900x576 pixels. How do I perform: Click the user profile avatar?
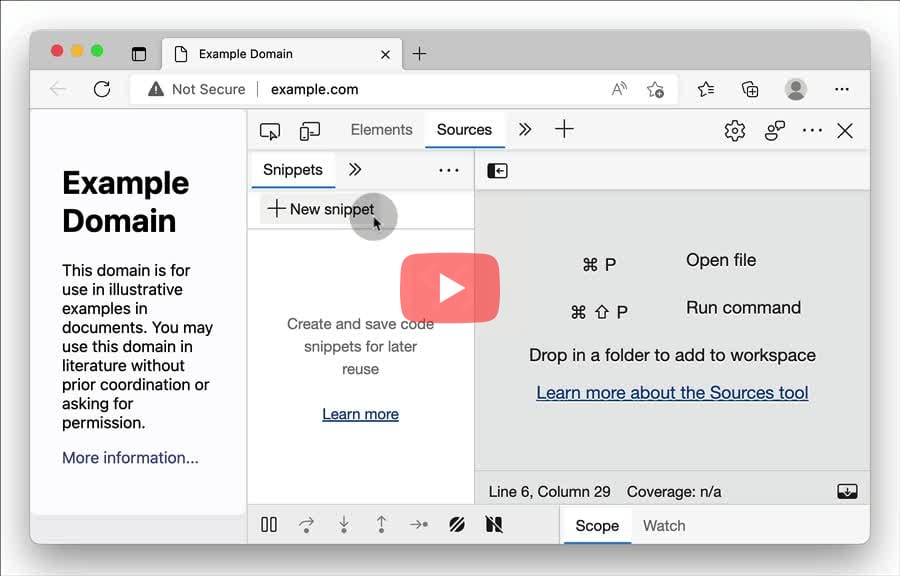pyautogui.click(x=796, y=89)
